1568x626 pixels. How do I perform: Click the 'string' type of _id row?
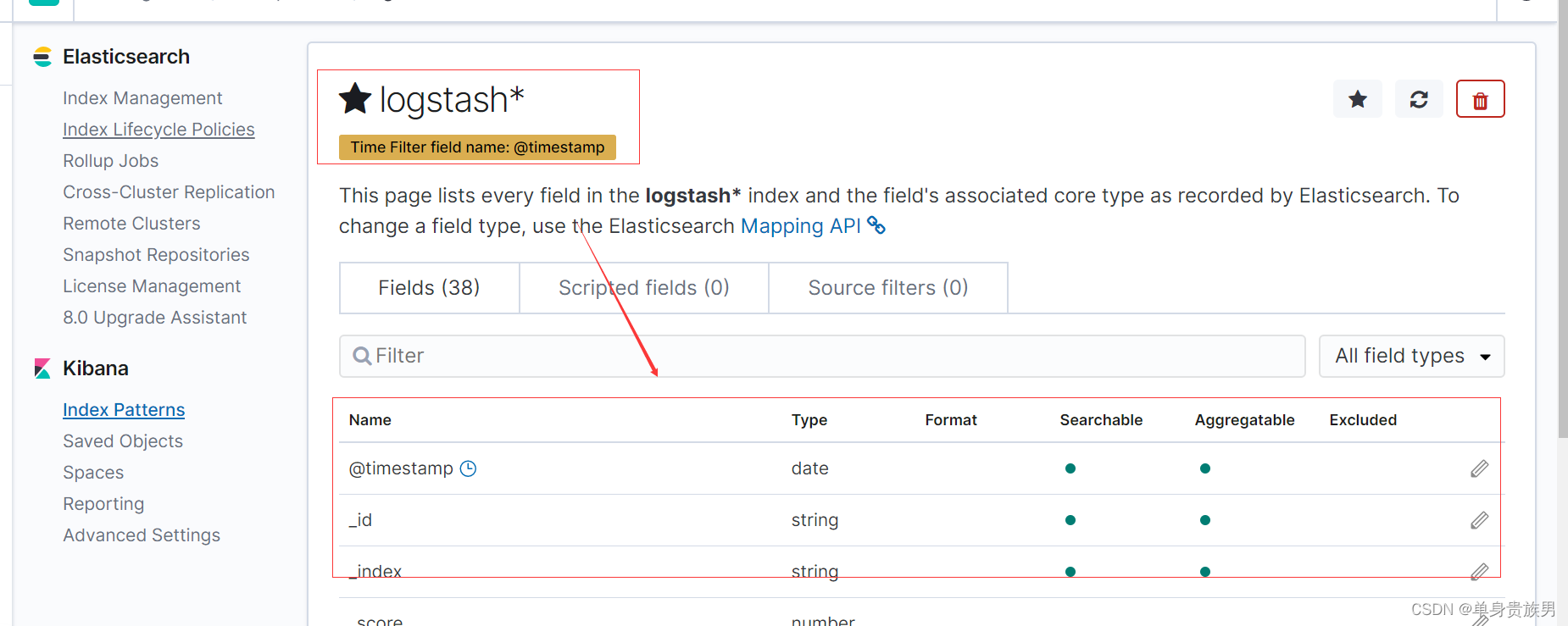click(815, 520)
